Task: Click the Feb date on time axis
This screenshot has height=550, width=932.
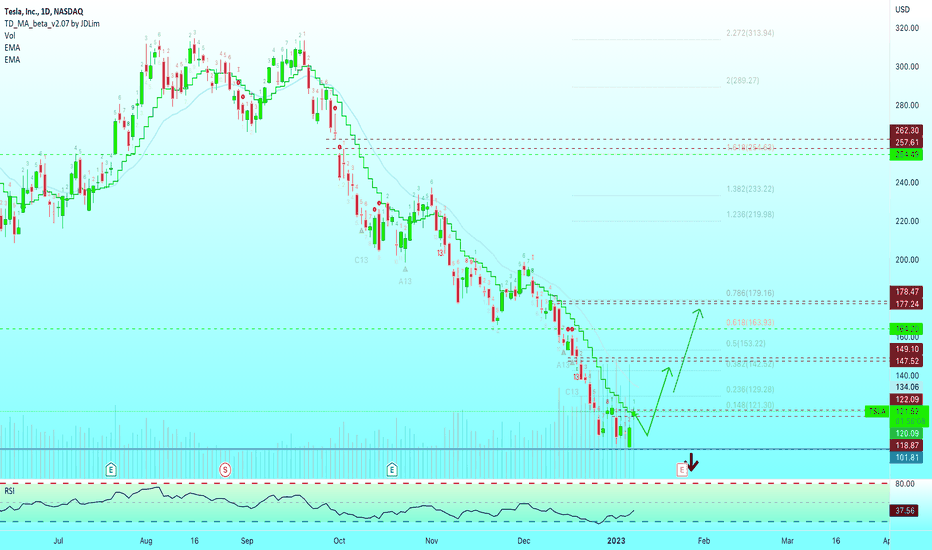Action: point(704,541)
